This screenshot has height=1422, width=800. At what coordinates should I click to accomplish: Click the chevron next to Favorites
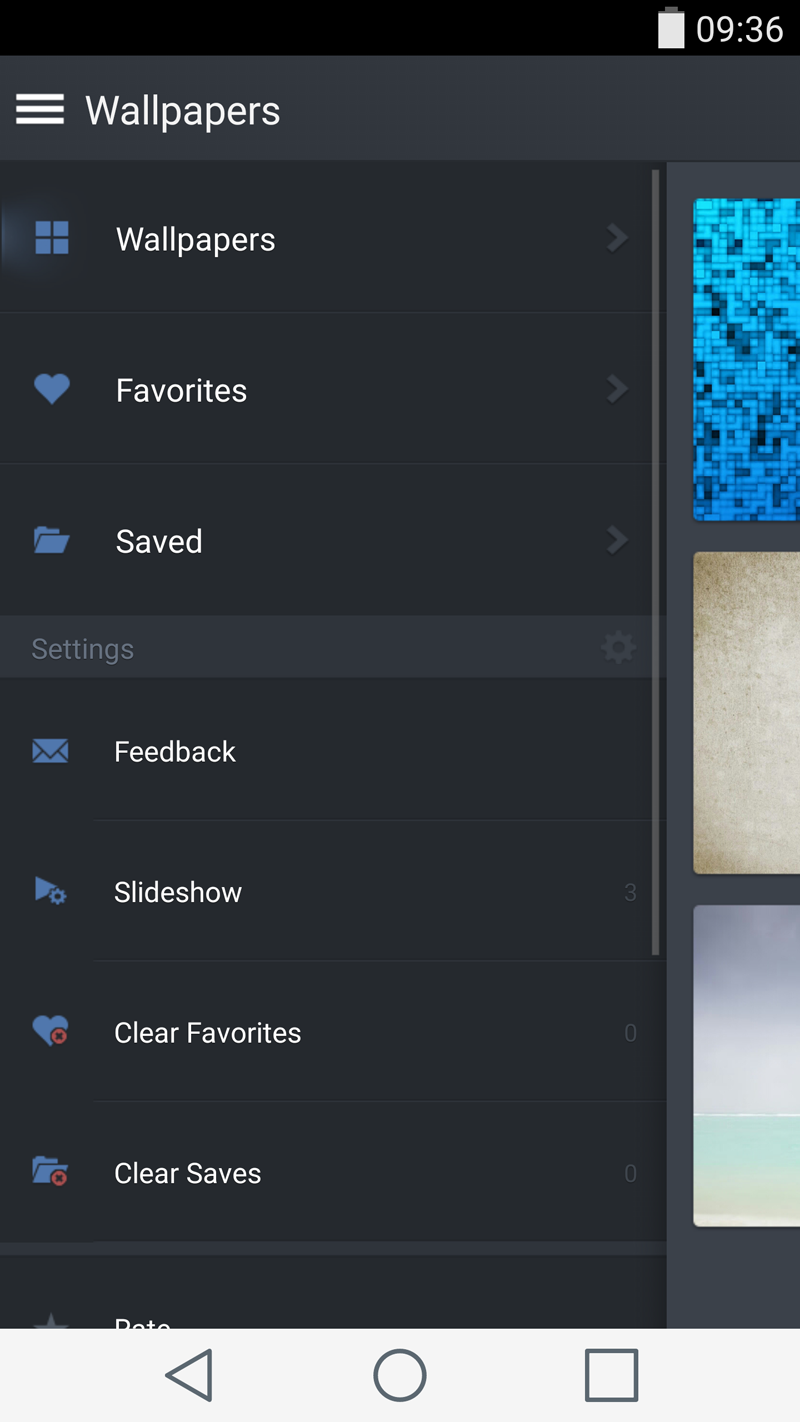(617, 389)
